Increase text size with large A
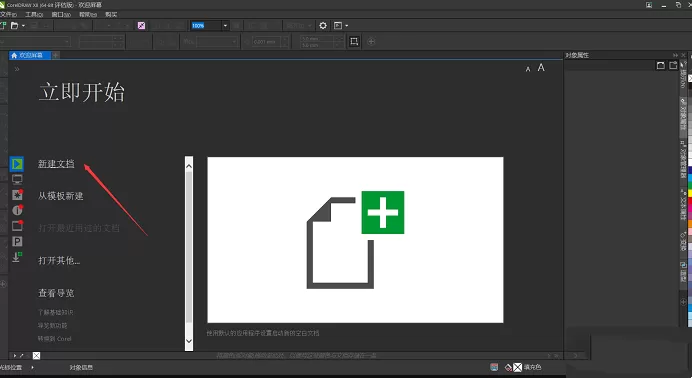 coord(541,67)
